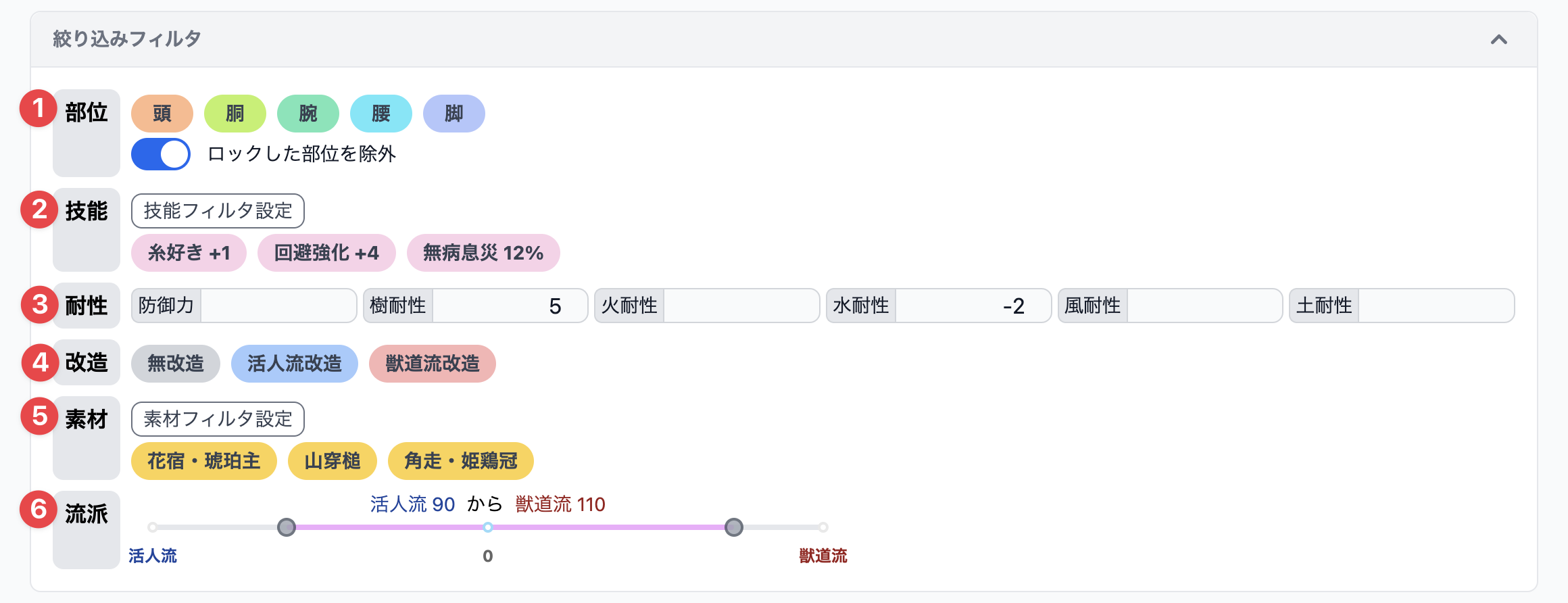Open 技能フィルタ設定 button
1568x603 pixels.
(x=218, y=211)
